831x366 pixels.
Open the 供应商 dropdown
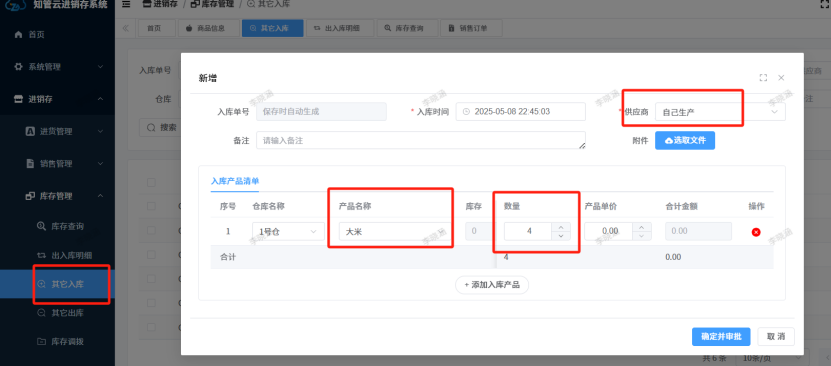[x=720, y=112]
